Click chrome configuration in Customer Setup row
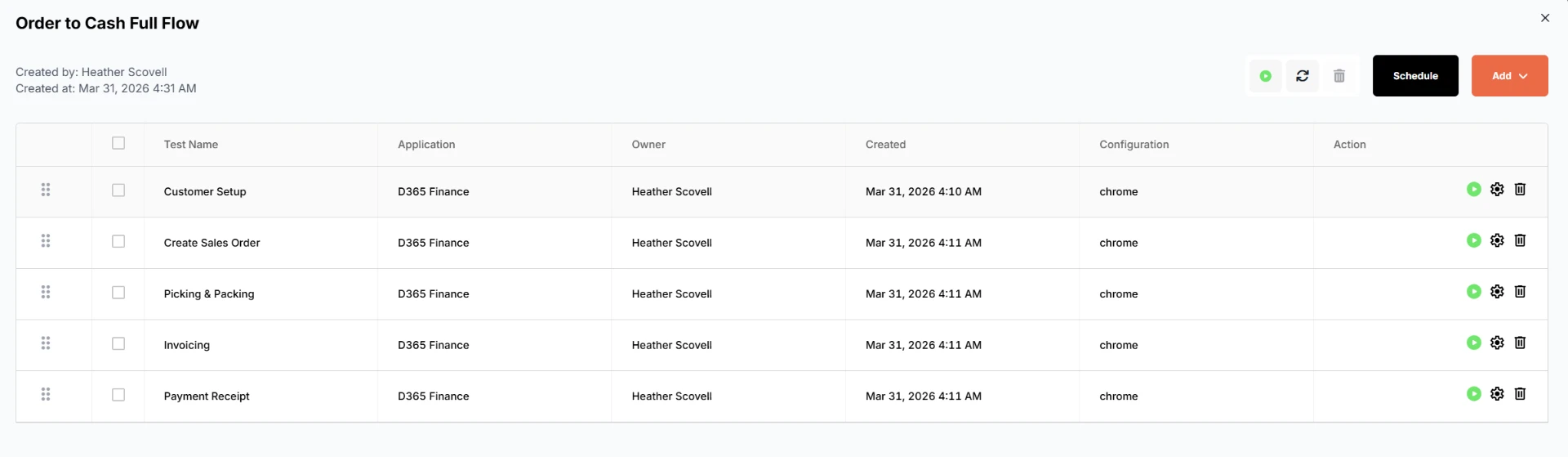1568x457 pixels. coord(1118,192)
